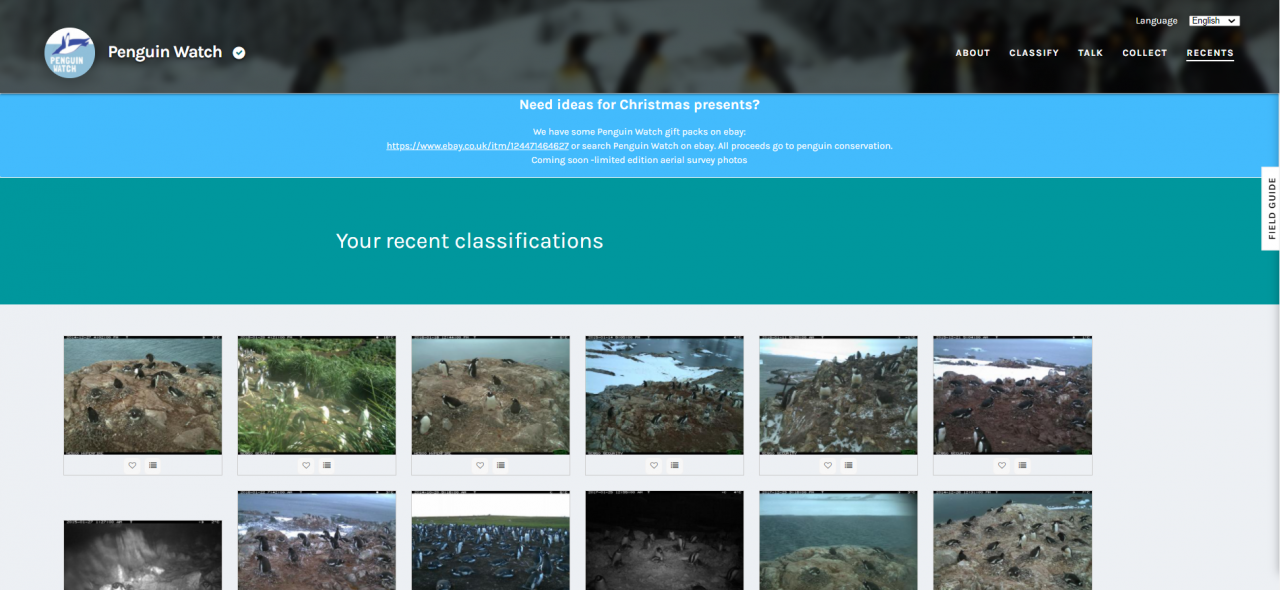Viewport: 1280px width, 590px height.
Task: Open the Field Guide side tab
Action: point(1271,208)
